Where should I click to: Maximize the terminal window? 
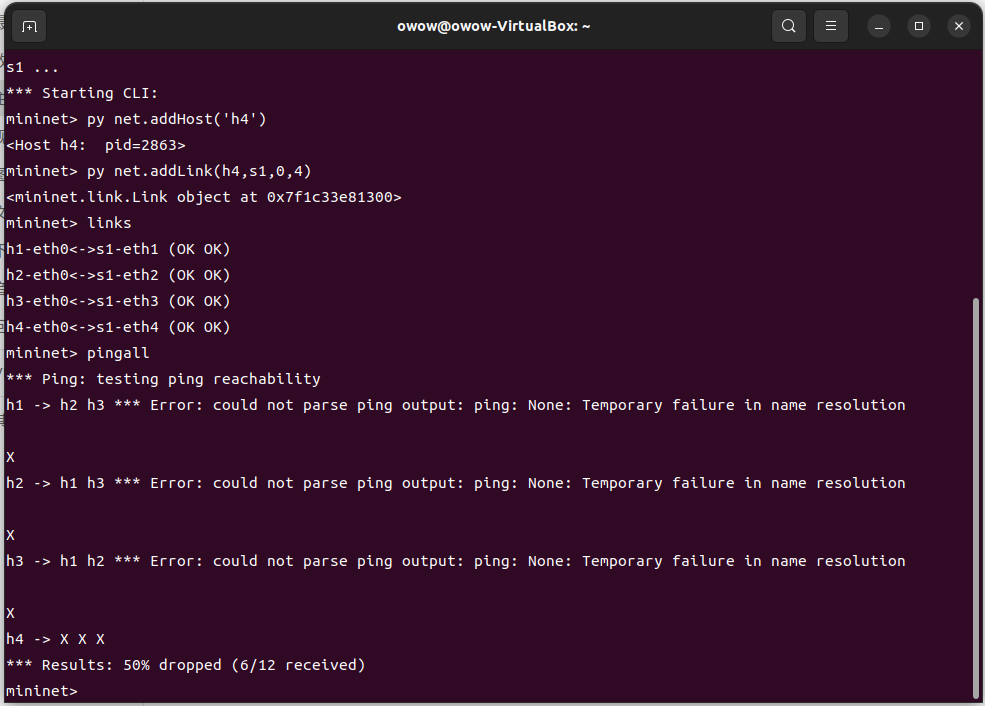point(919,26)
